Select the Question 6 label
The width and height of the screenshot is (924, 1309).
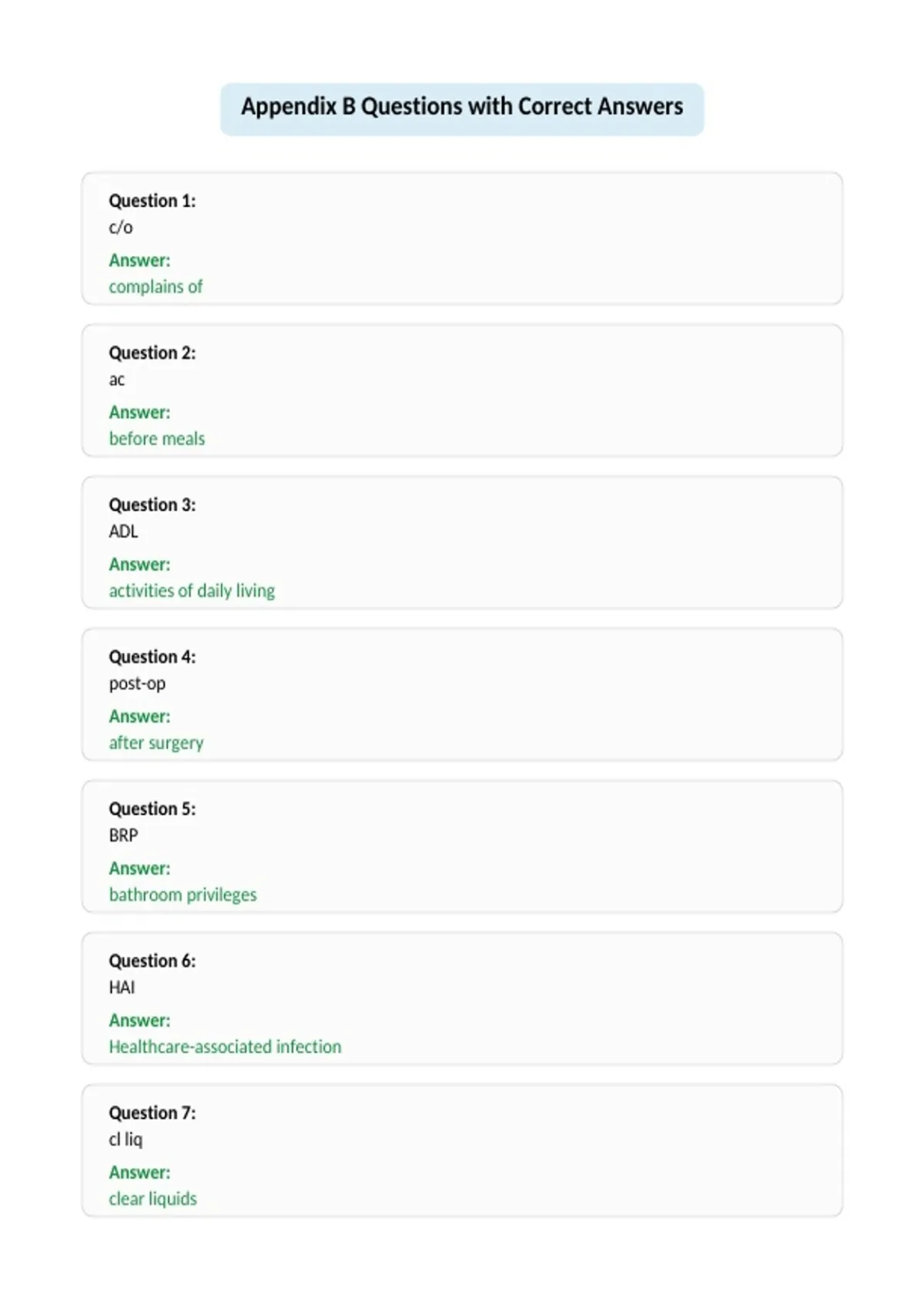(x=152, y=961)
